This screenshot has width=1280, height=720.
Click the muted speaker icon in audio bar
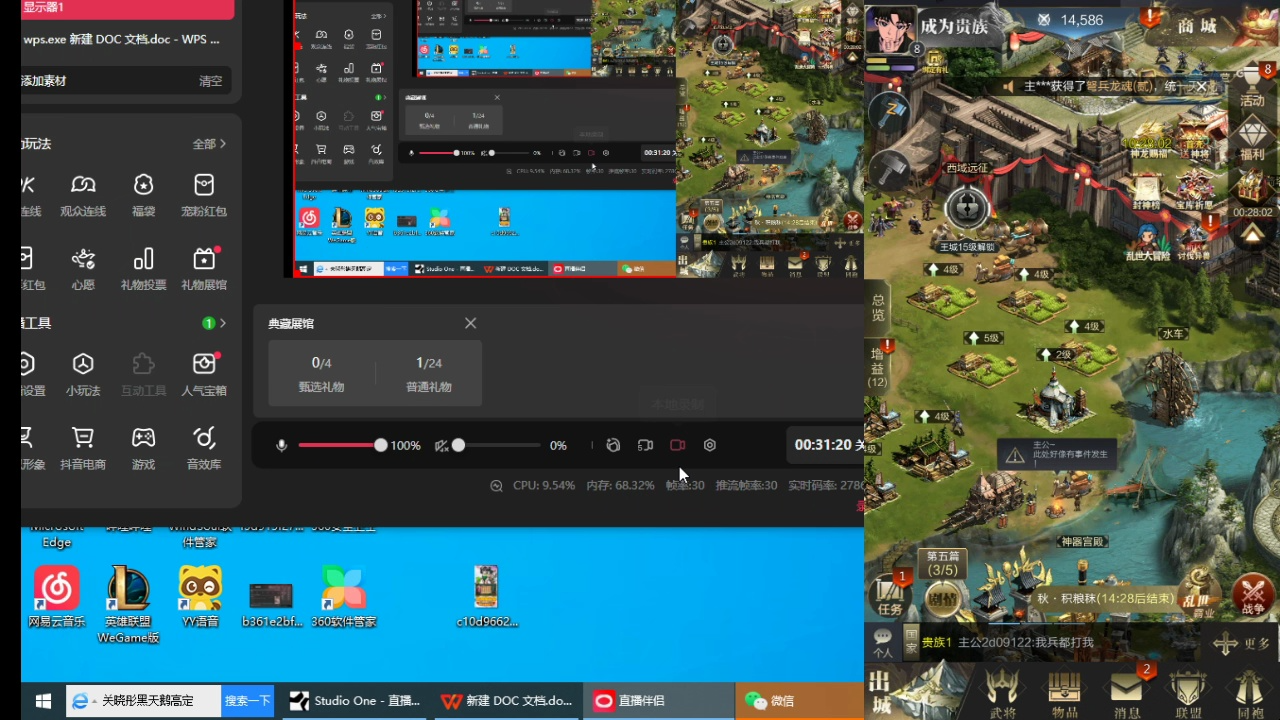441,445
